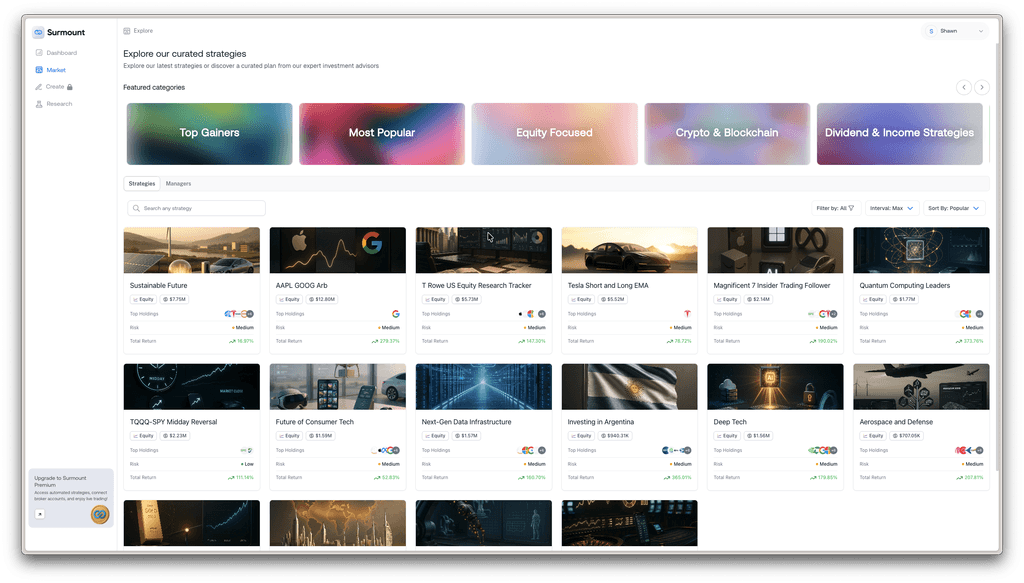Open Aerospace and Defense strategy image
The image size is (1024, 583).
pos(921,386)
